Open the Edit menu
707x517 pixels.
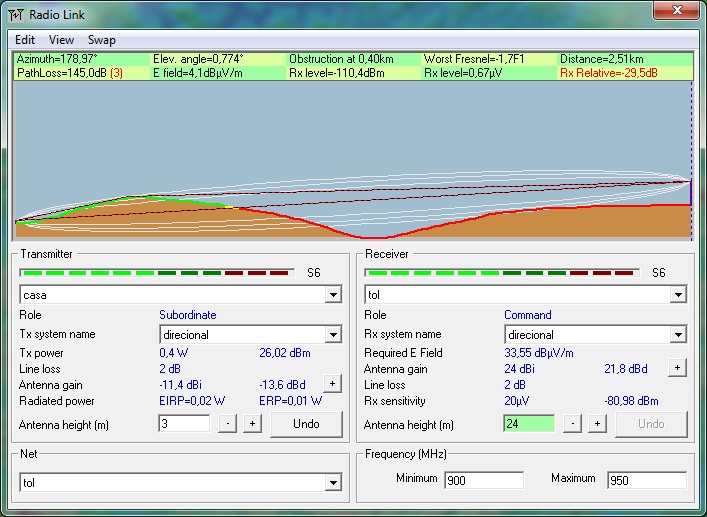coord(25,40)
